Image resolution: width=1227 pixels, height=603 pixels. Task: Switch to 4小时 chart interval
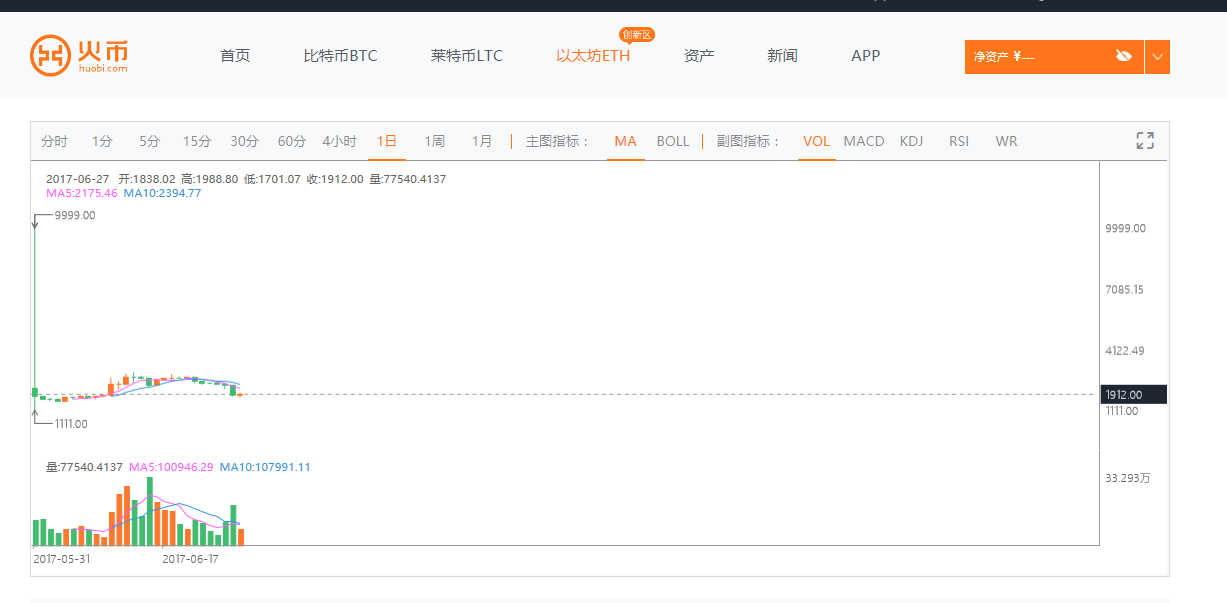point(339,141)
